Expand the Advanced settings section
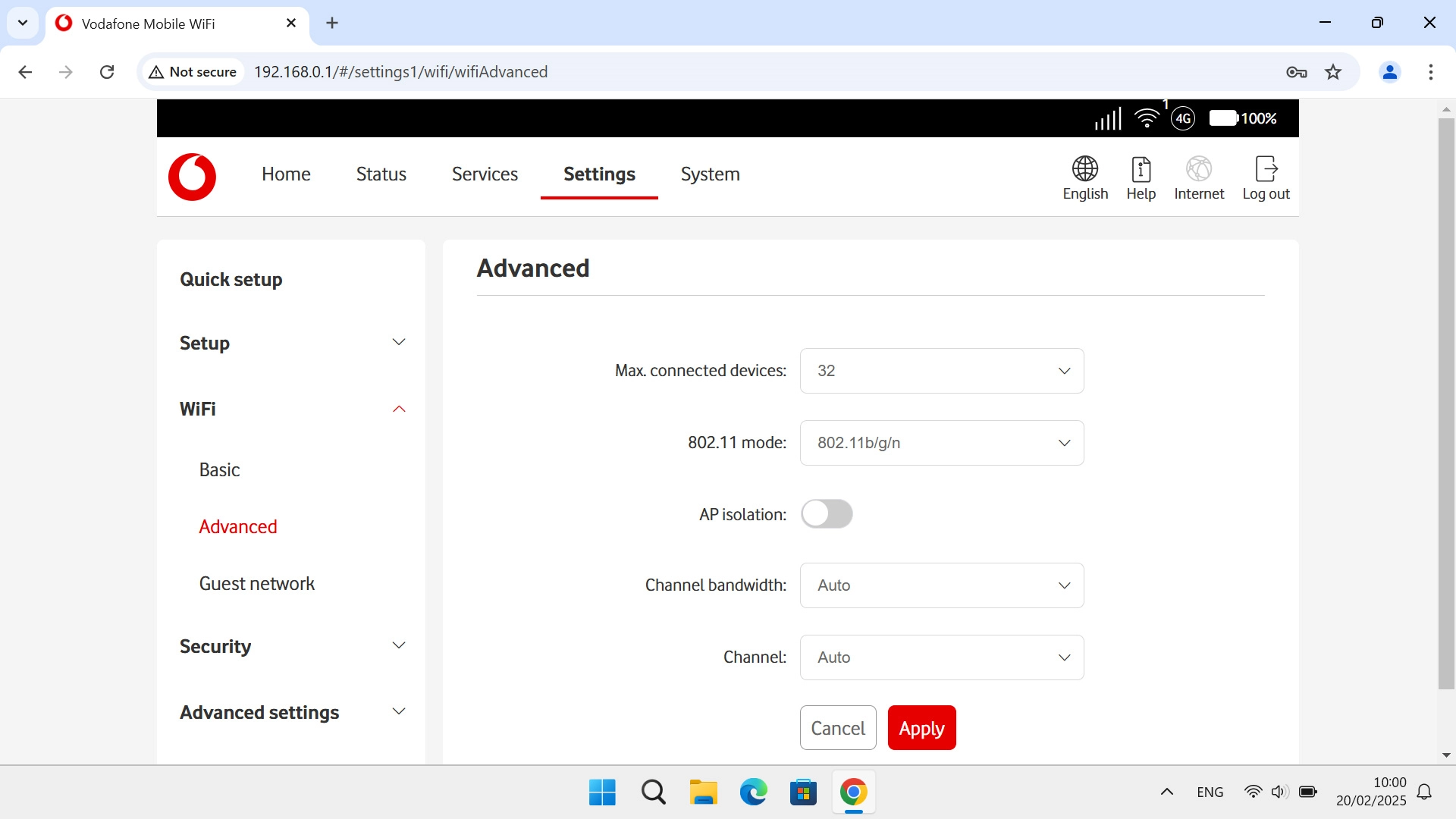1456x819 pixels. click(399, 711)
